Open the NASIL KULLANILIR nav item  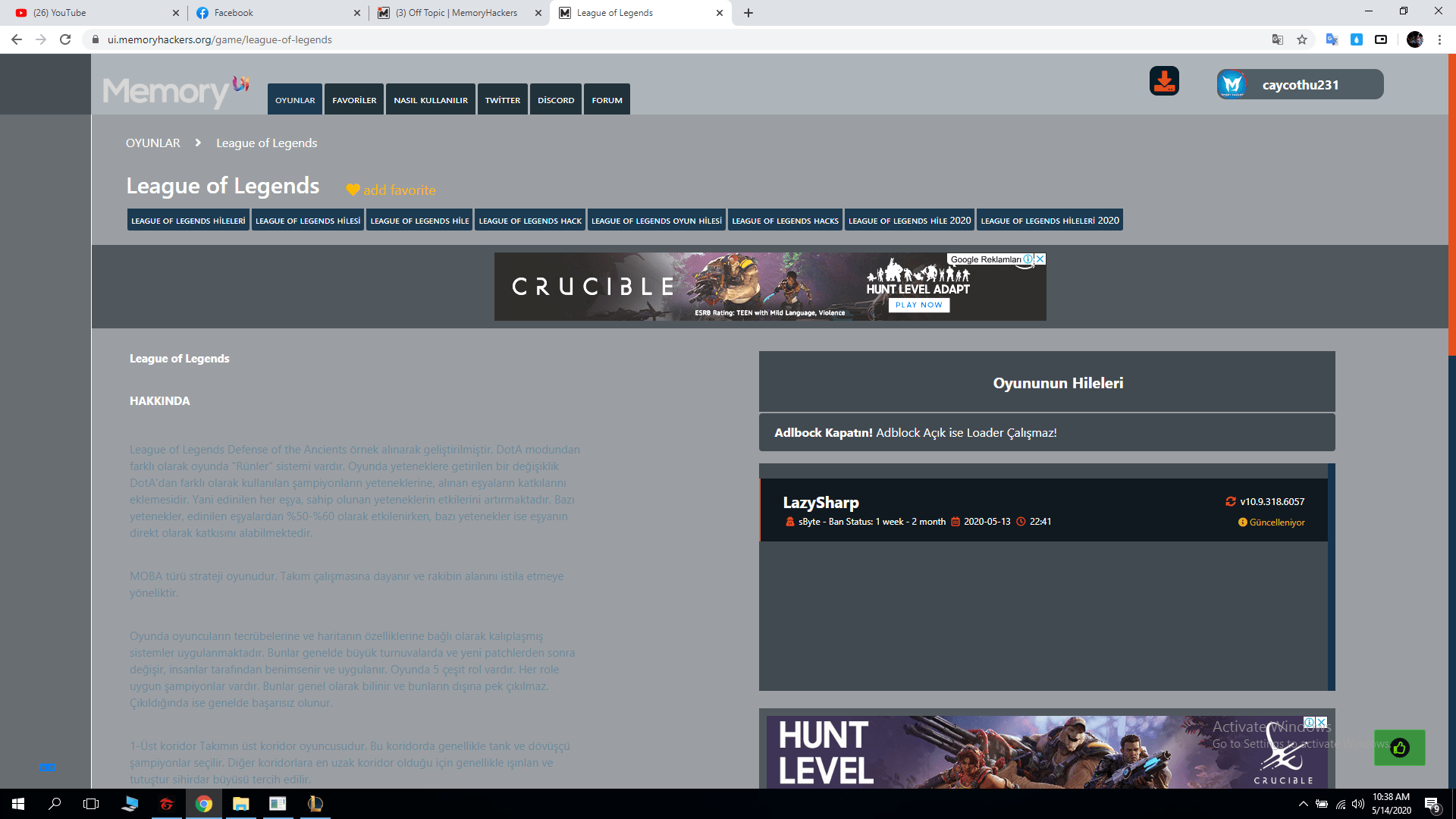(431, 99)
